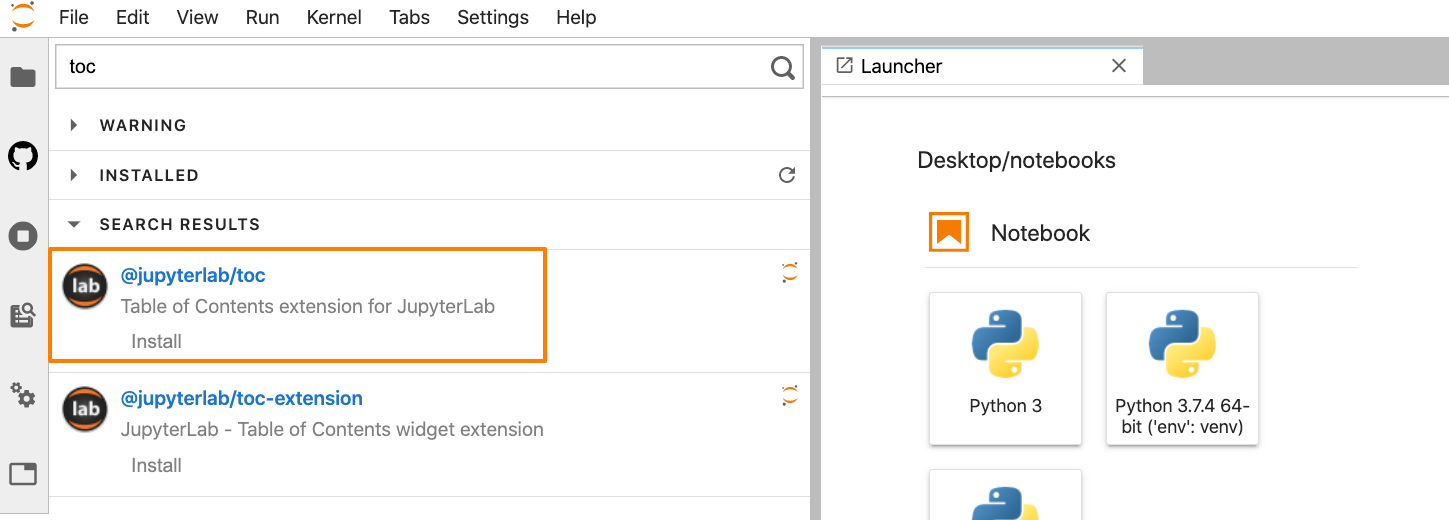The image size is (1449, 520).
Task: Install the @jupyterlab/toc extension
Action: pos(157,341)
